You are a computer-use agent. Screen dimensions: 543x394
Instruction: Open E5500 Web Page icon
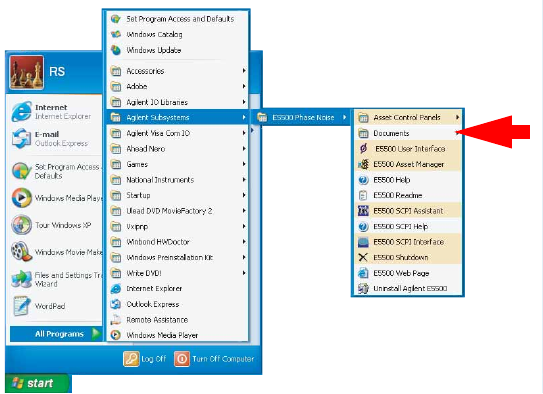tap(363, 273)
